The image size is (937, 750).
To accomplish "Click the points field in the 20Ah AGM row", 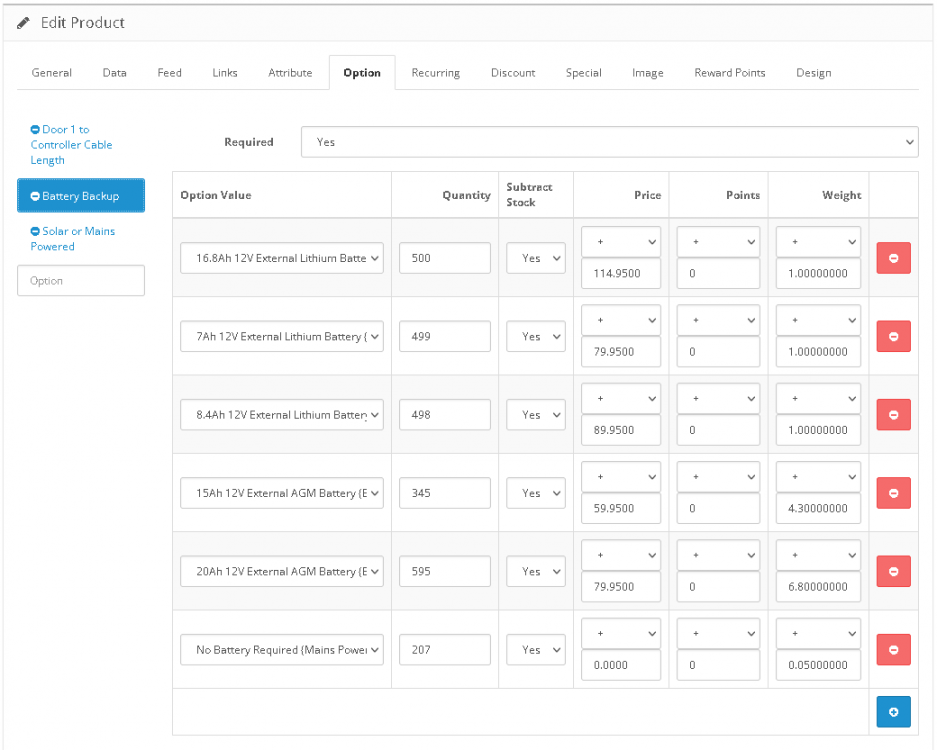I will (718, 587).
